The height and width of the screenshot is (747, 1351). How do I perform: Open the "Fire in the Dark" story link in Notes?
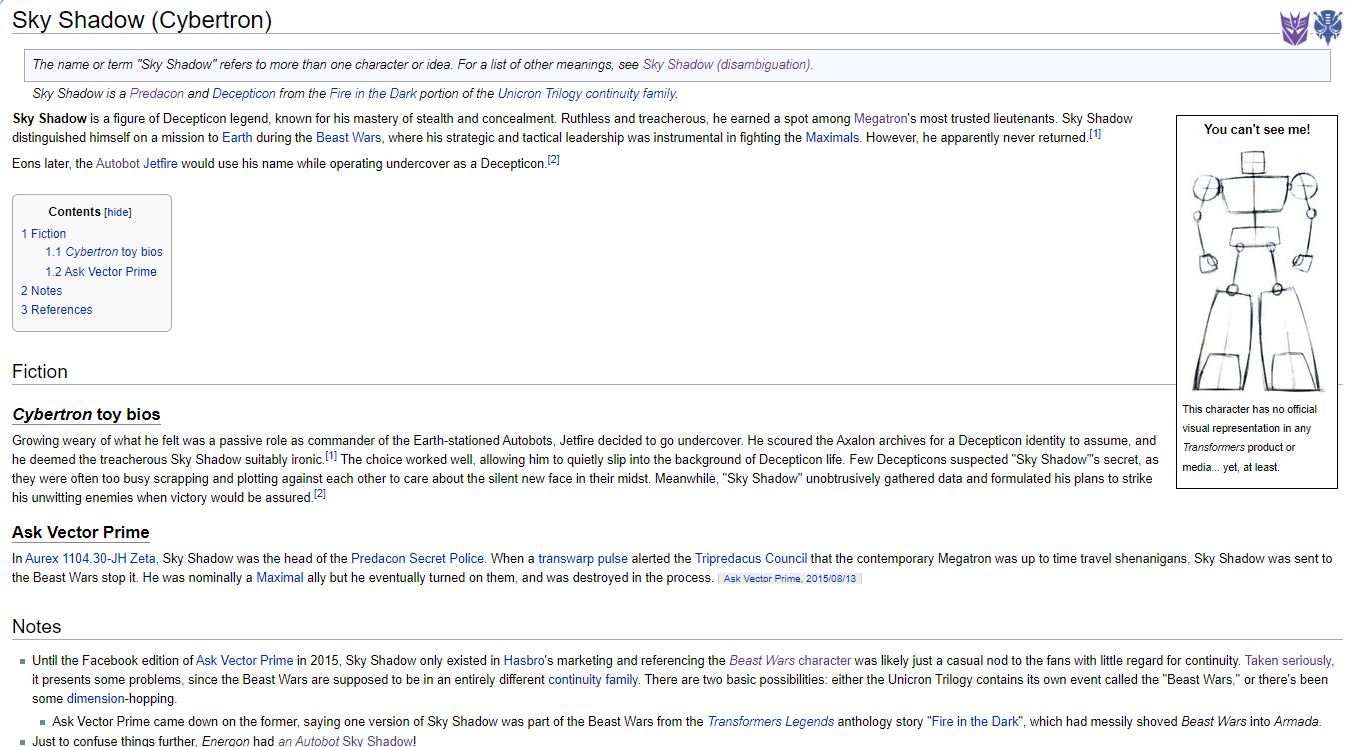pyautogui.click(x=975, y=721)
